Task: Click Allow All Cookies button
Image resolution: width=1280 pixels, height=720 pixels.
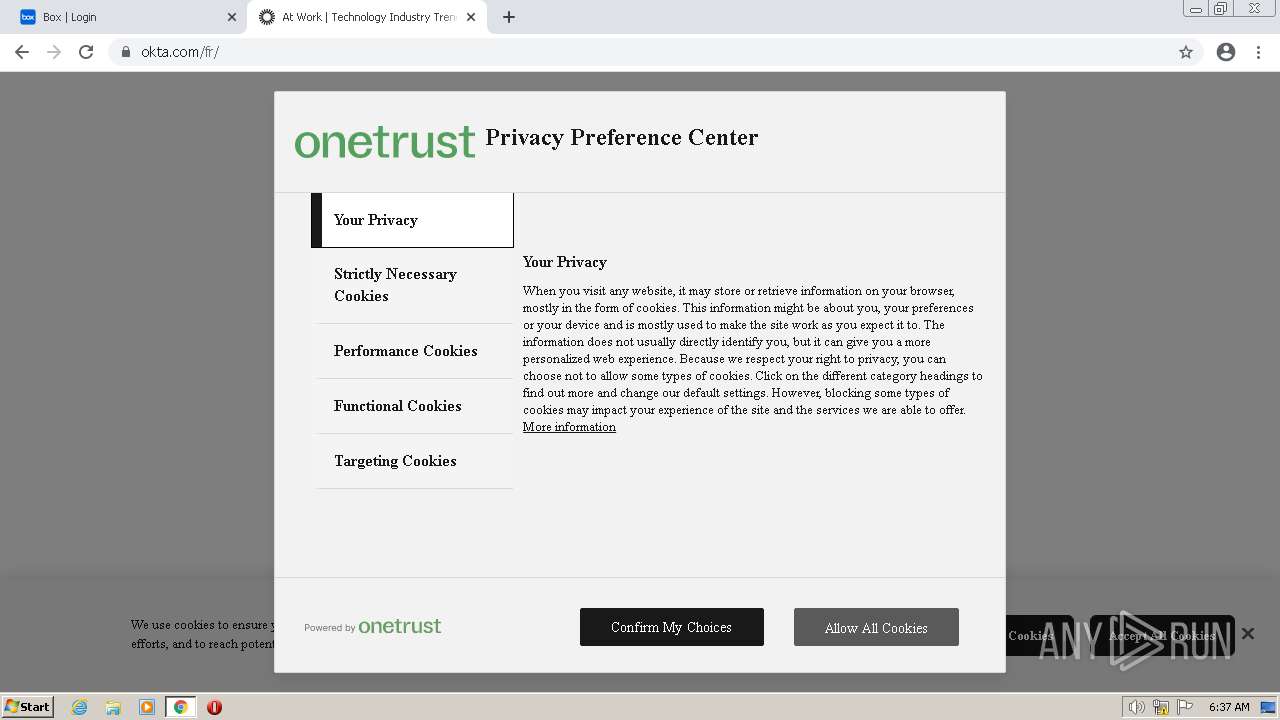Action: click(x=876, y=627)
